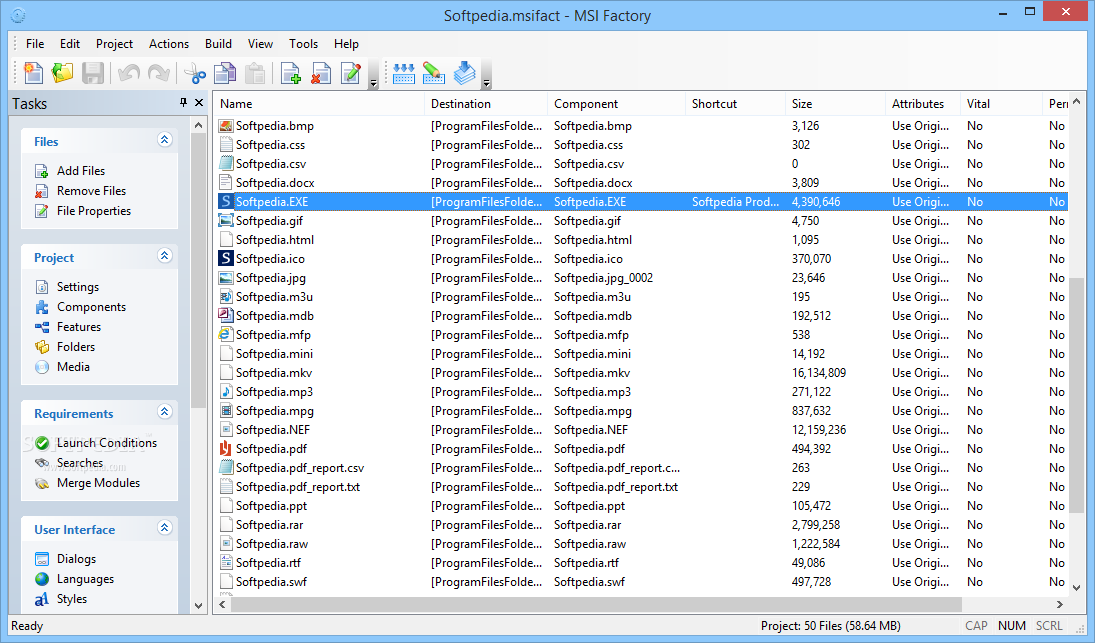Viewport: 1095px width, 643px height.
Task: Open second toolbar overflow options arrow
Action: (487, 74)
